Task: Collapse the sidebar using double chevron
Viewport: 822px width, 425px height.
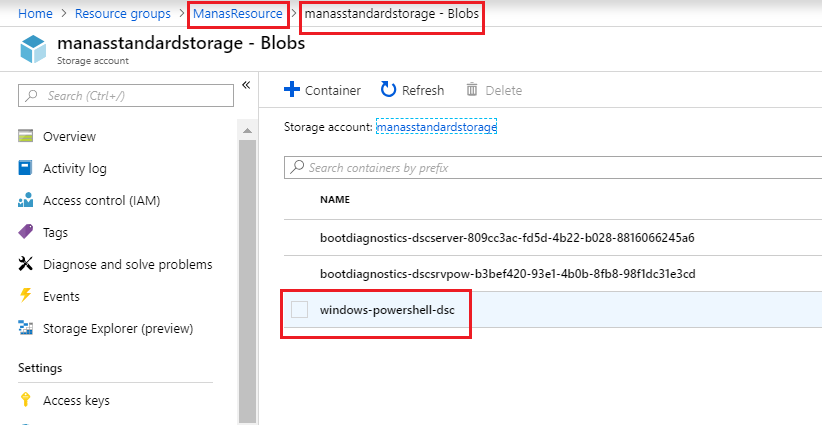Action: point(246,85)
